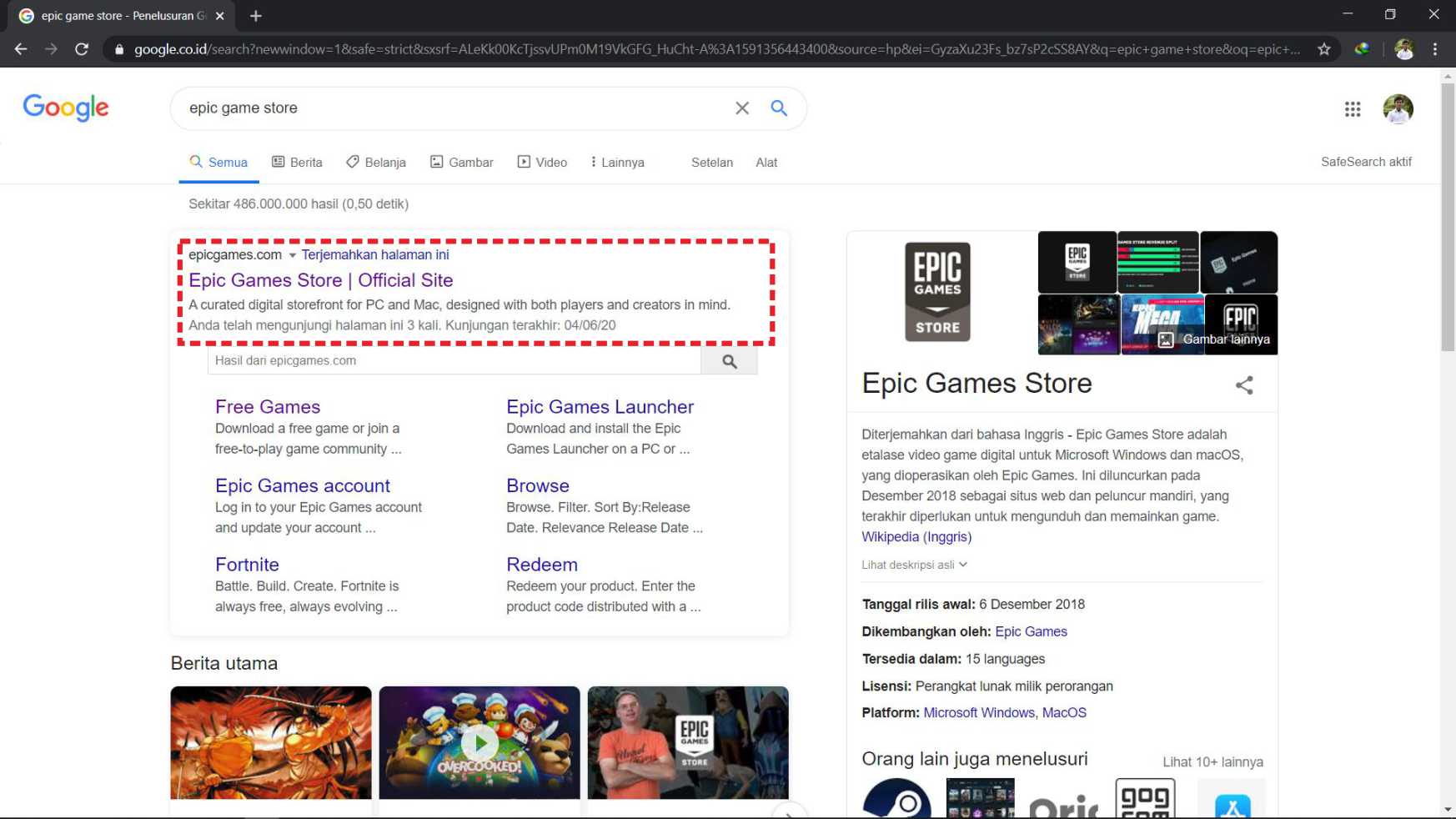Image resolution: width=1456 pixels, height=819 pixels.
Task: Bookmark this page with the star icon
Action: click(1324, 49)
